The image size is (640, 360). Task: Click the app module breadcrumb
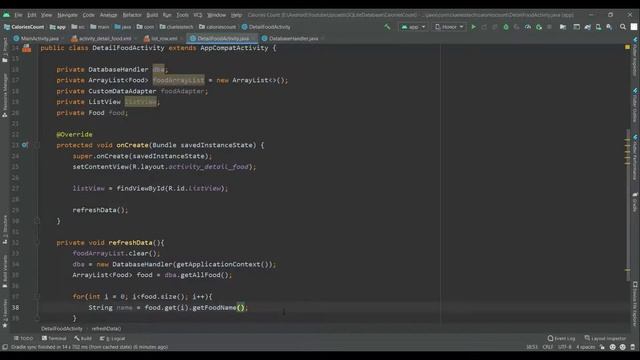58,27
